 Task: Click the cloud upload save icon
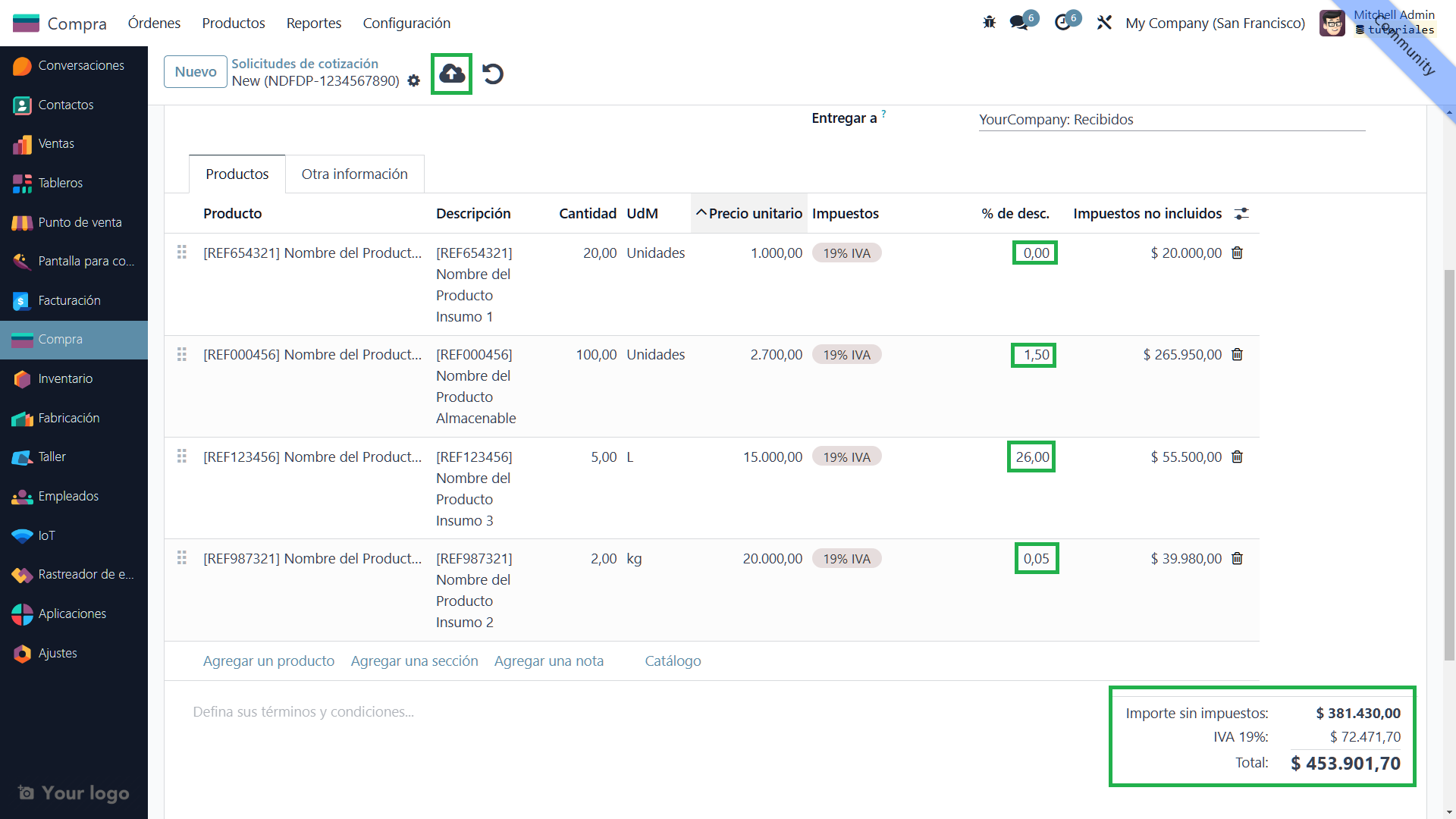pos(452,74)
